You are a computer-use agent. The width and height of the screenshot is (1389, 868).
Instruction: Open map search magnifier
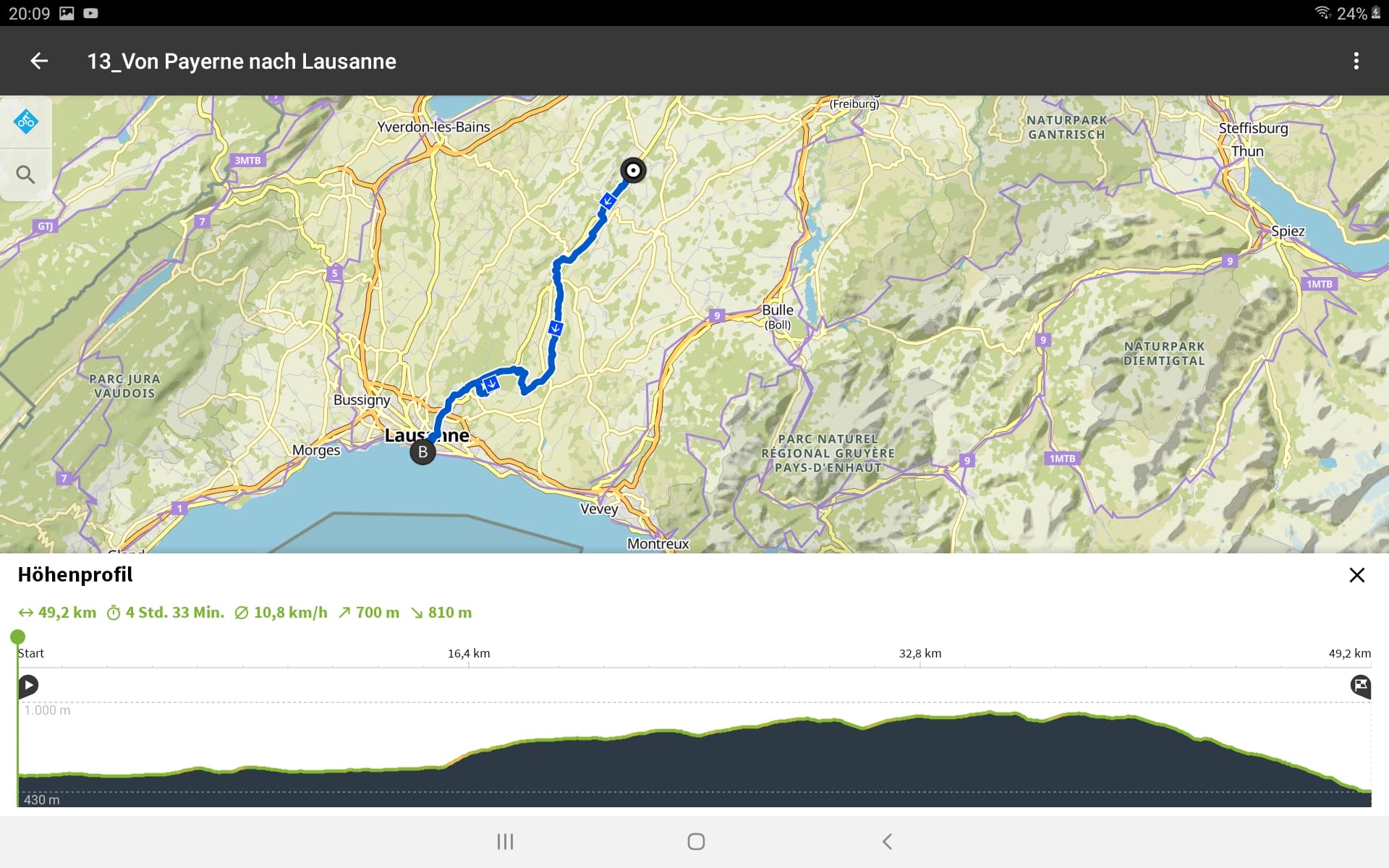[x=26, y=174]
